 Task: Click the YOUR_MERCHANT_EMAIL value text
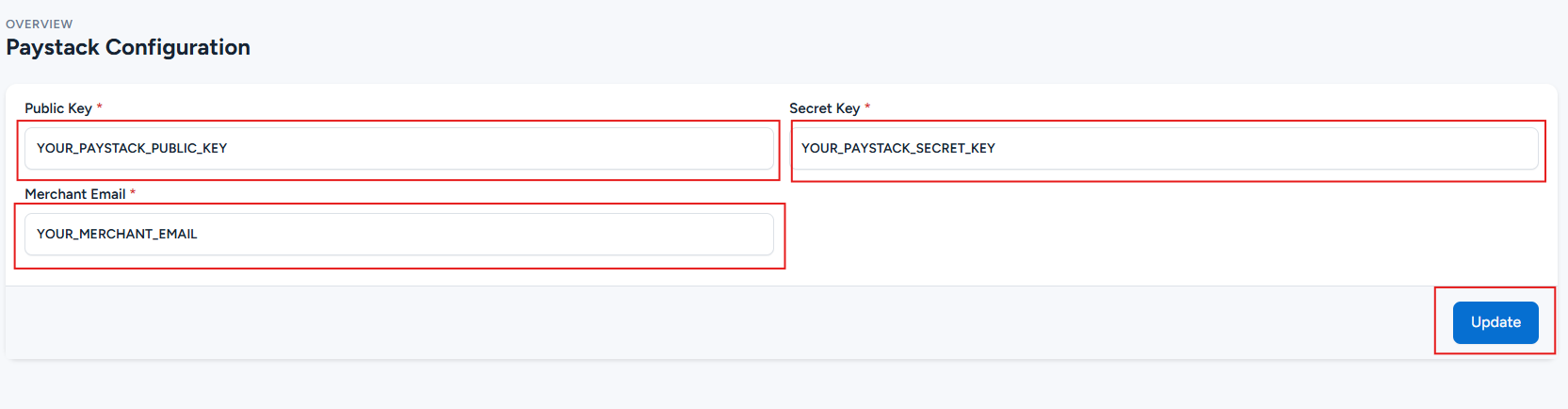pos(117,235)
